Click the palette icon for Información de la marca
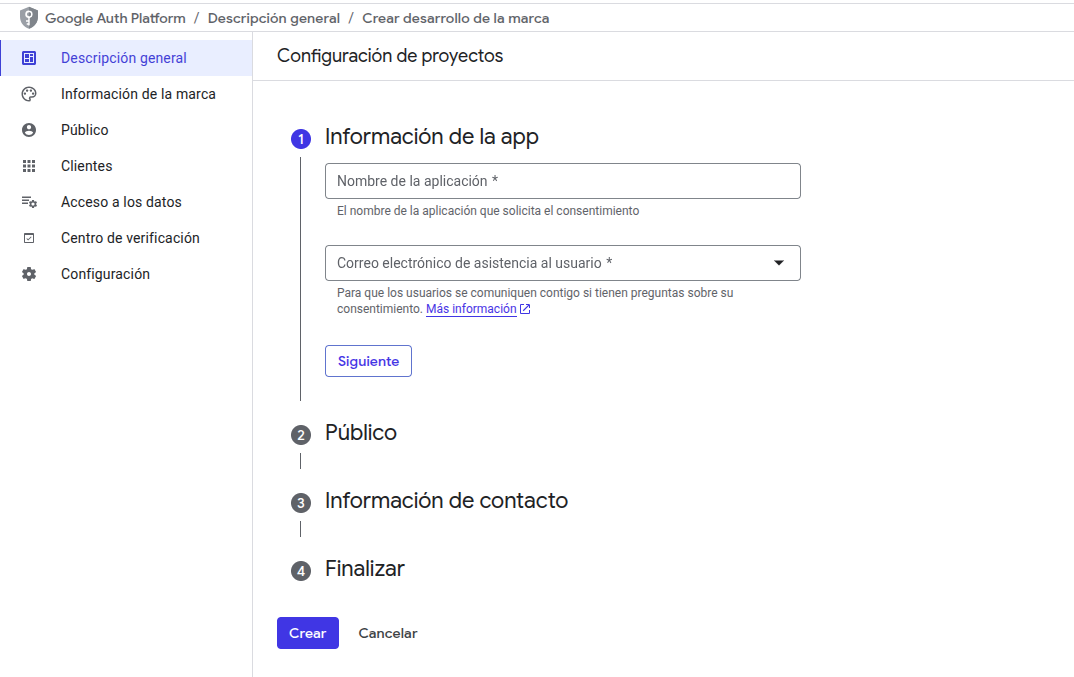The image size is (1074, 677). click(29, 94)
